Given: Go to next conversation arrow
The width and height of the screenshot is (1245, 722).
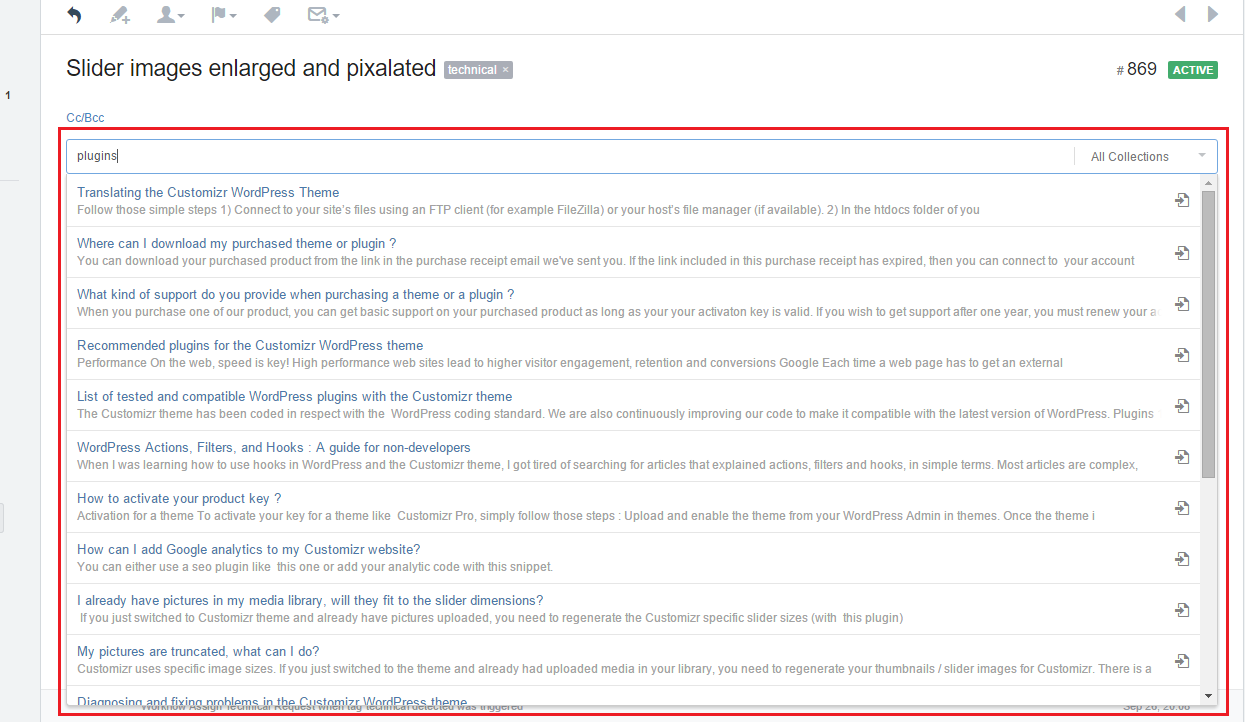Looking at the screenshot, I should coord(1213,14).
